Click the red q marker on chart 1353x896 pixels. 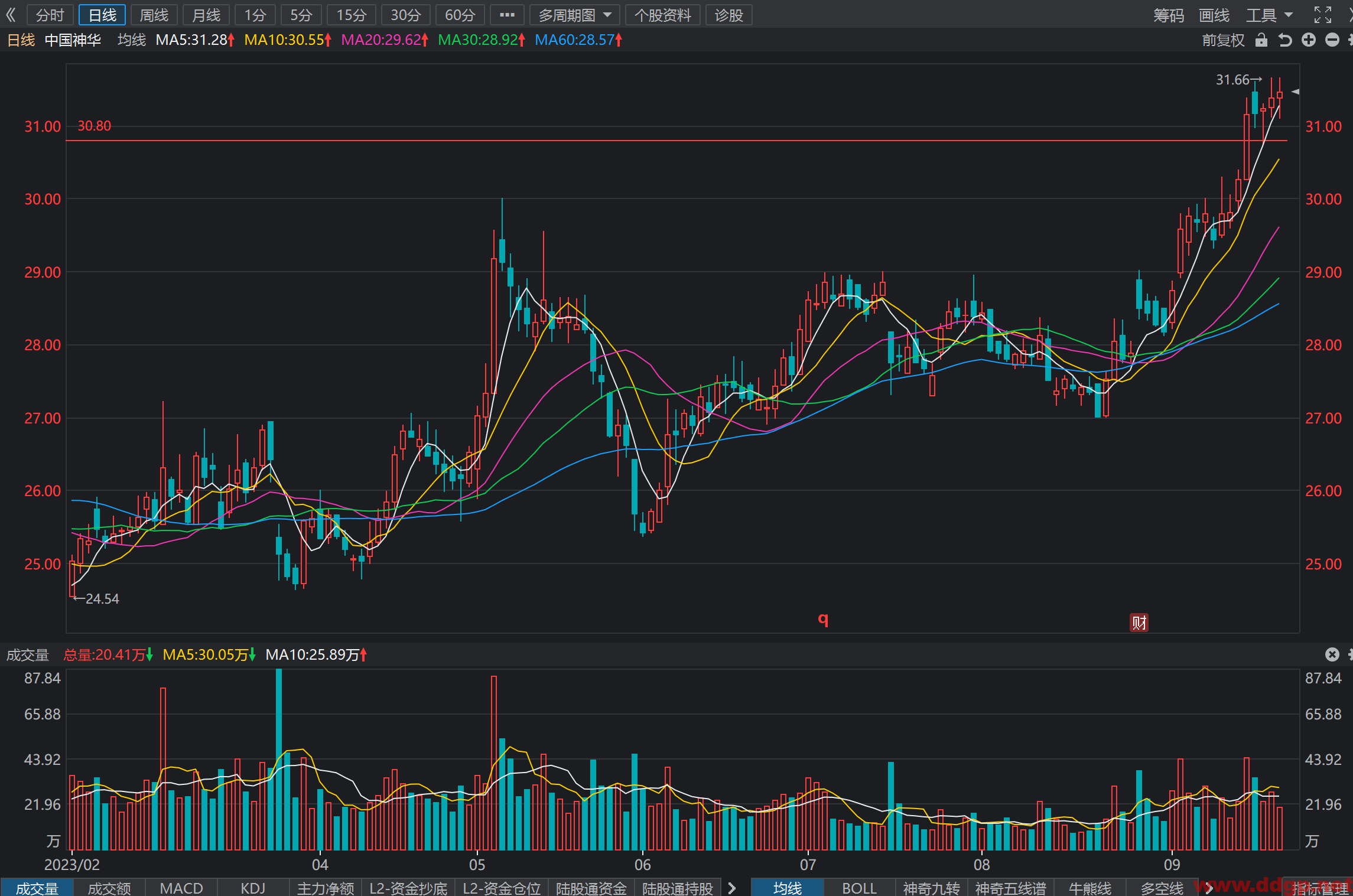point(823,619)
